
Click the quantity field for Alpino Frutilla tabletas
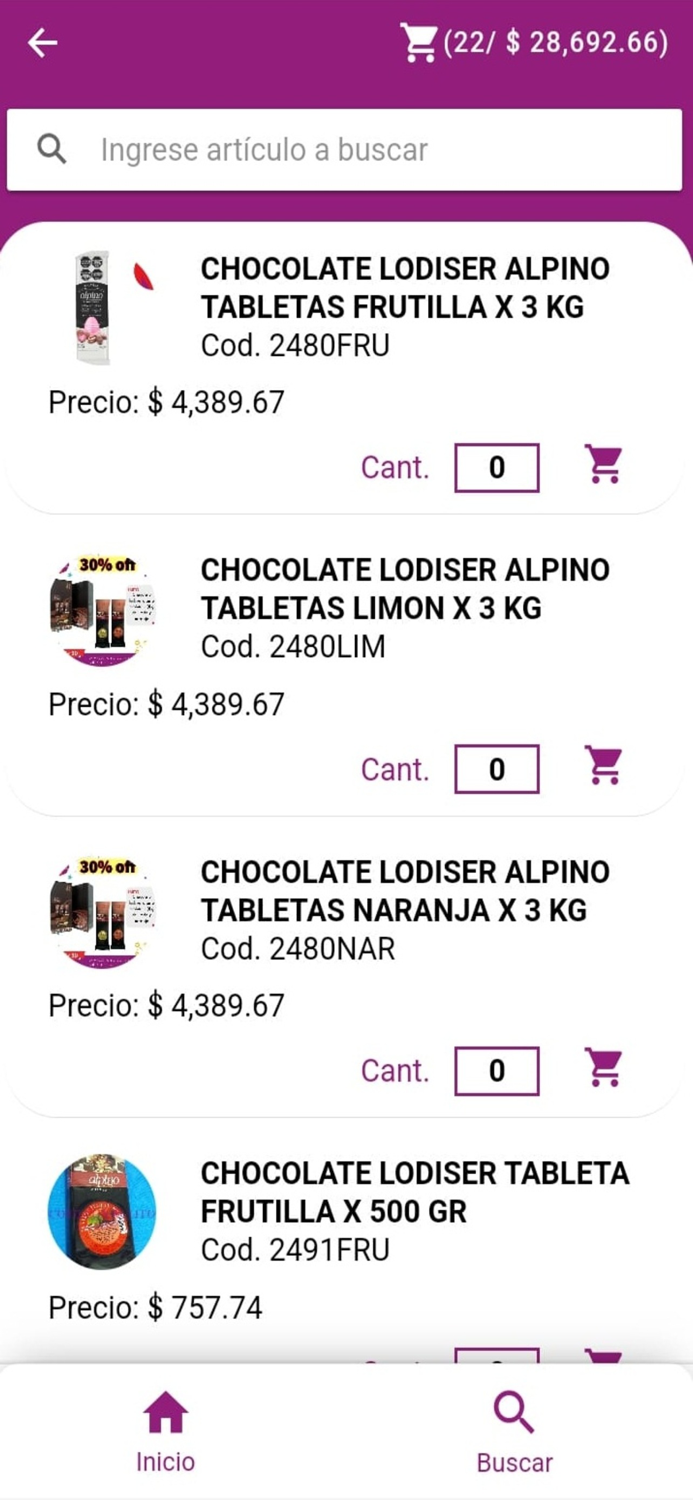[x=496, y=466]
